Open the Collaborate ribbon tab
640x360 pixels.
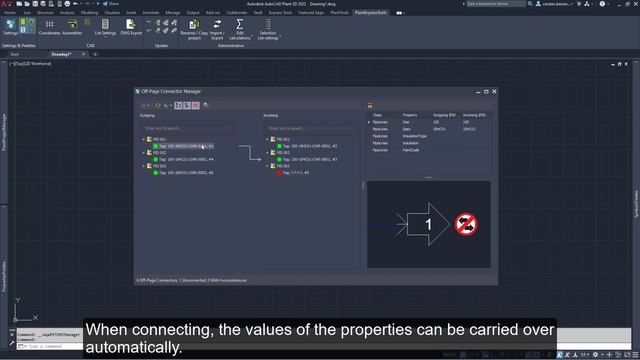click(237, 13)
